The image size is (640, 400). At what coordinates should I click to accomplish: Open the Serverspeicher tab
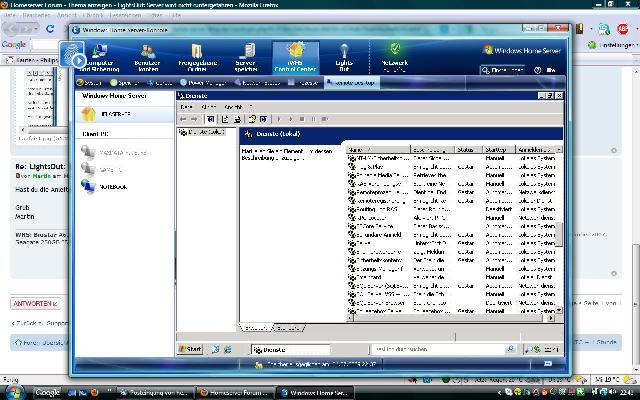pos(246,57)
